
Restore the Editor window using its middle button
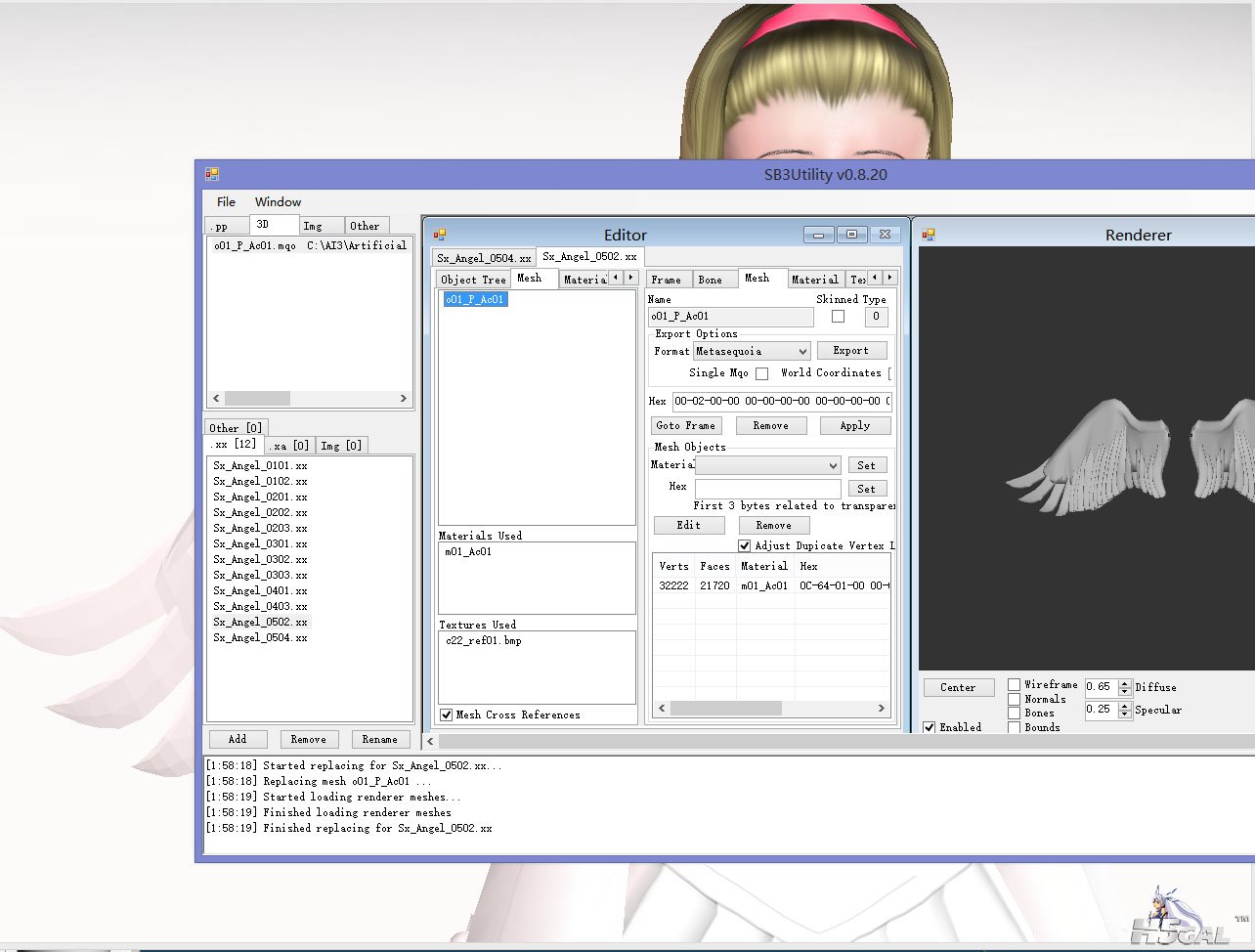pyautogui.click(x=851, y=235)
